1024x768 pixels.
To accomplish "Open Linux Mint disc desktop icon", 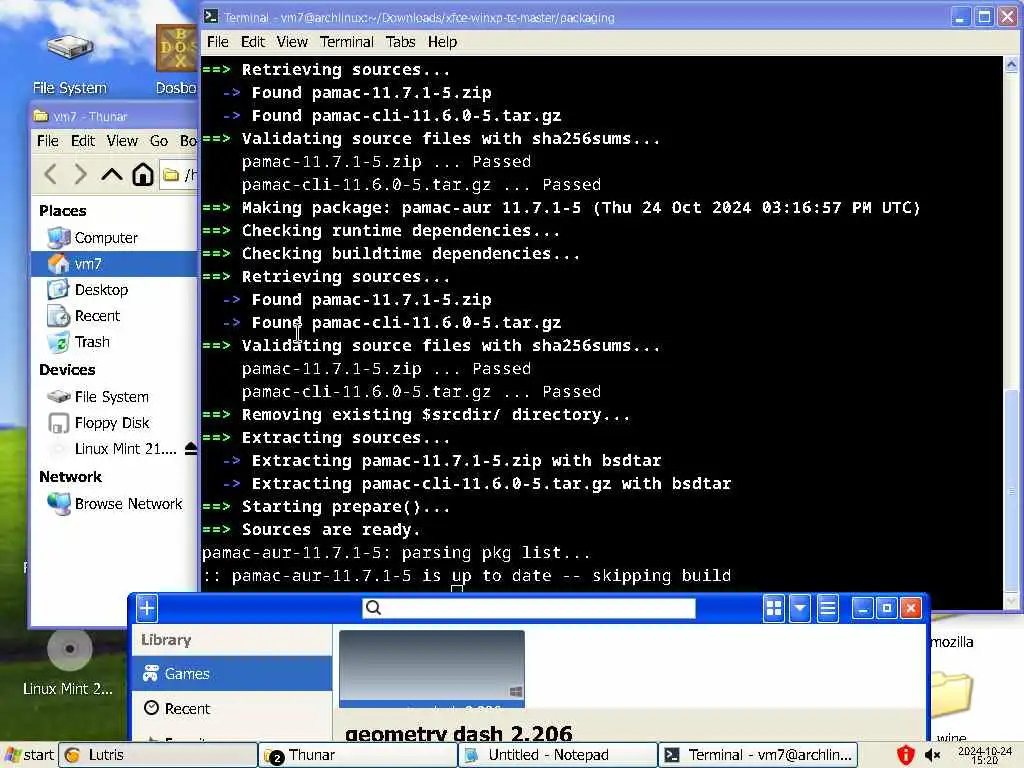I will click(69, 662).
